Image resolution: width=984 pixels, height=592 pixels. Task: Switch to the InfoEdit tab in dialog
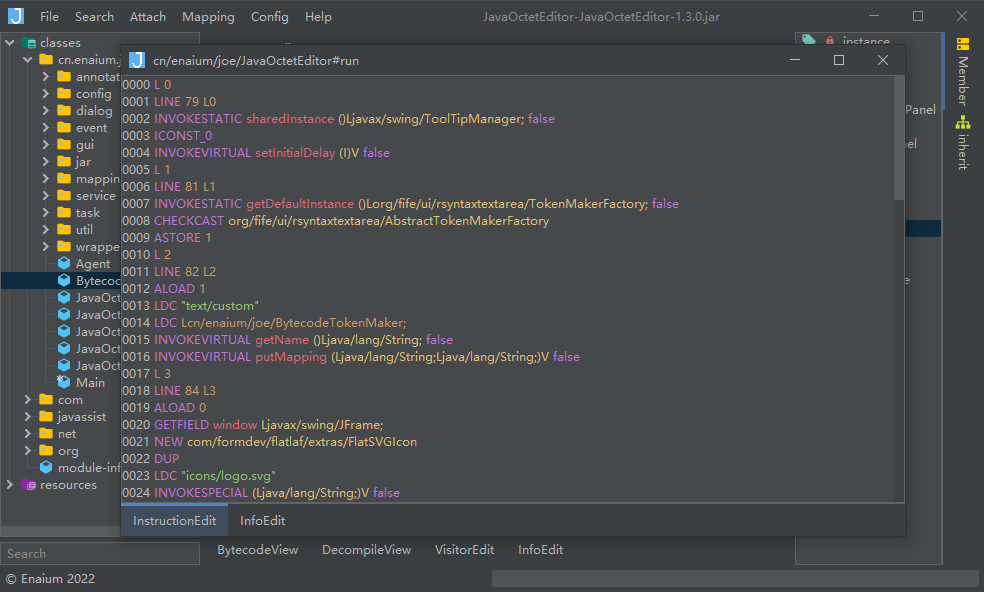click(x=262, y=521)
